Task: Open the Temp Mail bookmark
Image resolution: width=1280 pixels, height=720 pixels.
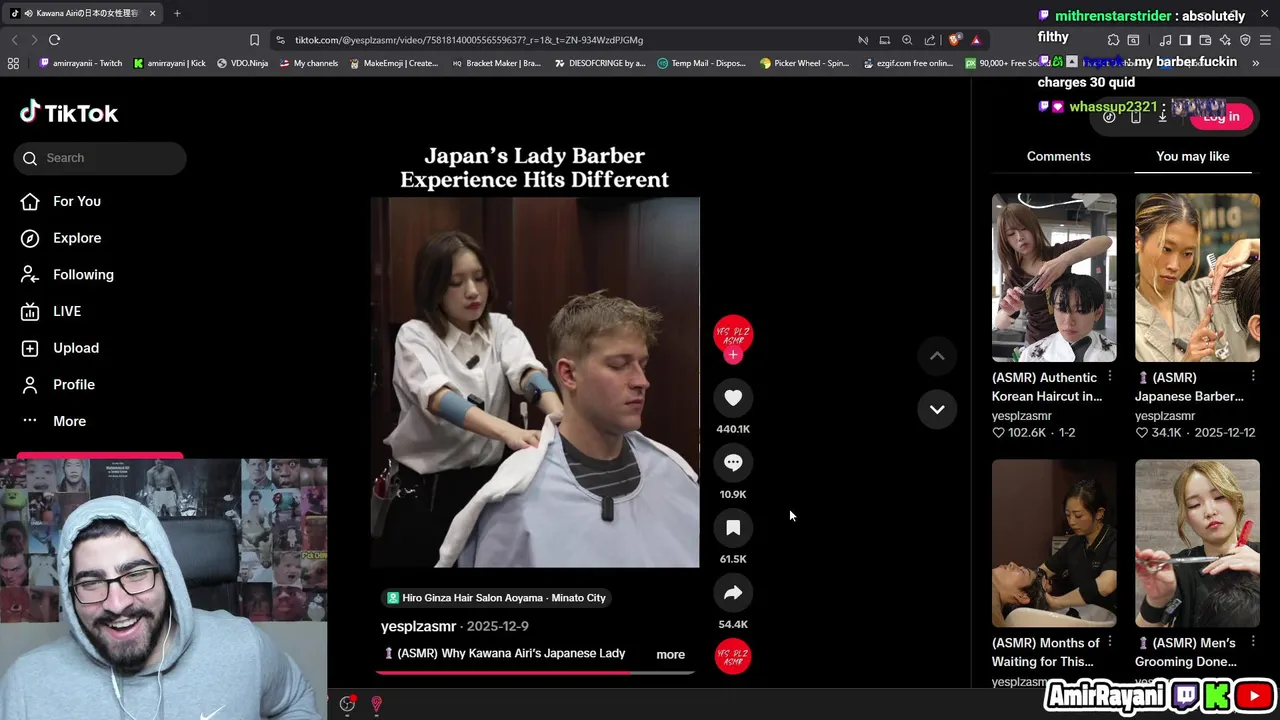Action: point(701,63)
